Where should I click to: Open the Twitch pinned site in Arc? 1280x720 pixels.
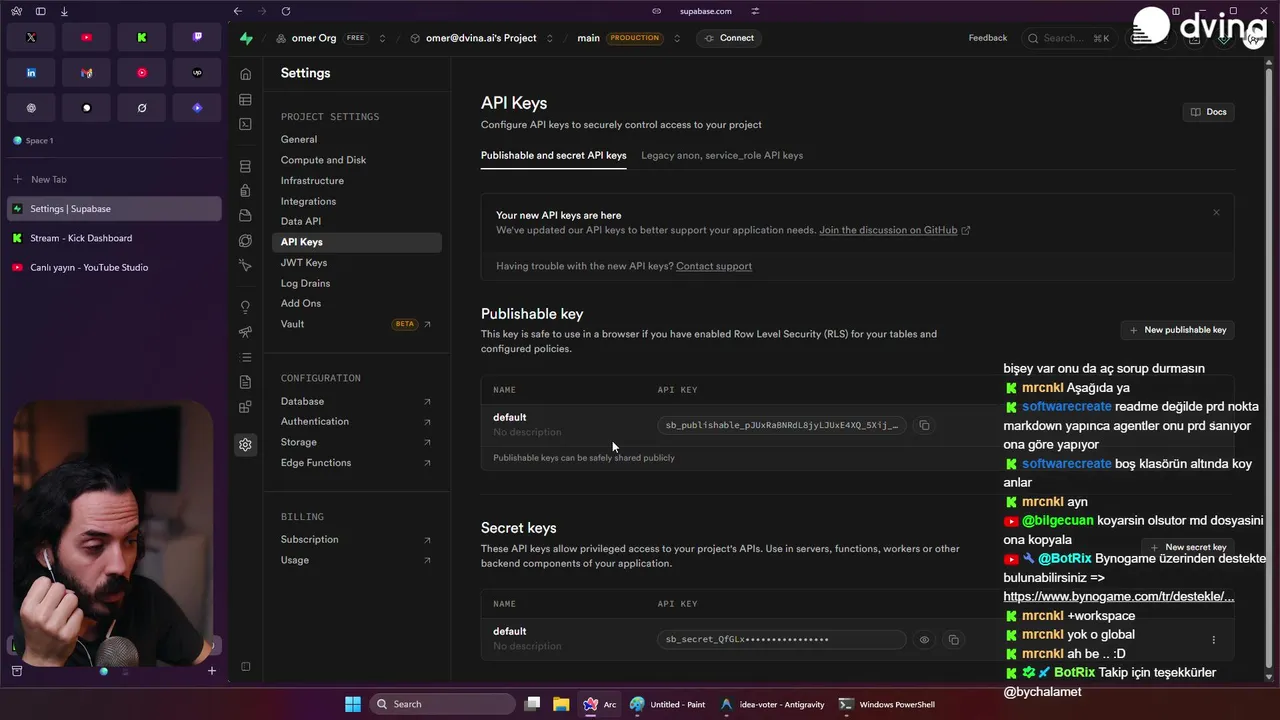coord(197,37)
